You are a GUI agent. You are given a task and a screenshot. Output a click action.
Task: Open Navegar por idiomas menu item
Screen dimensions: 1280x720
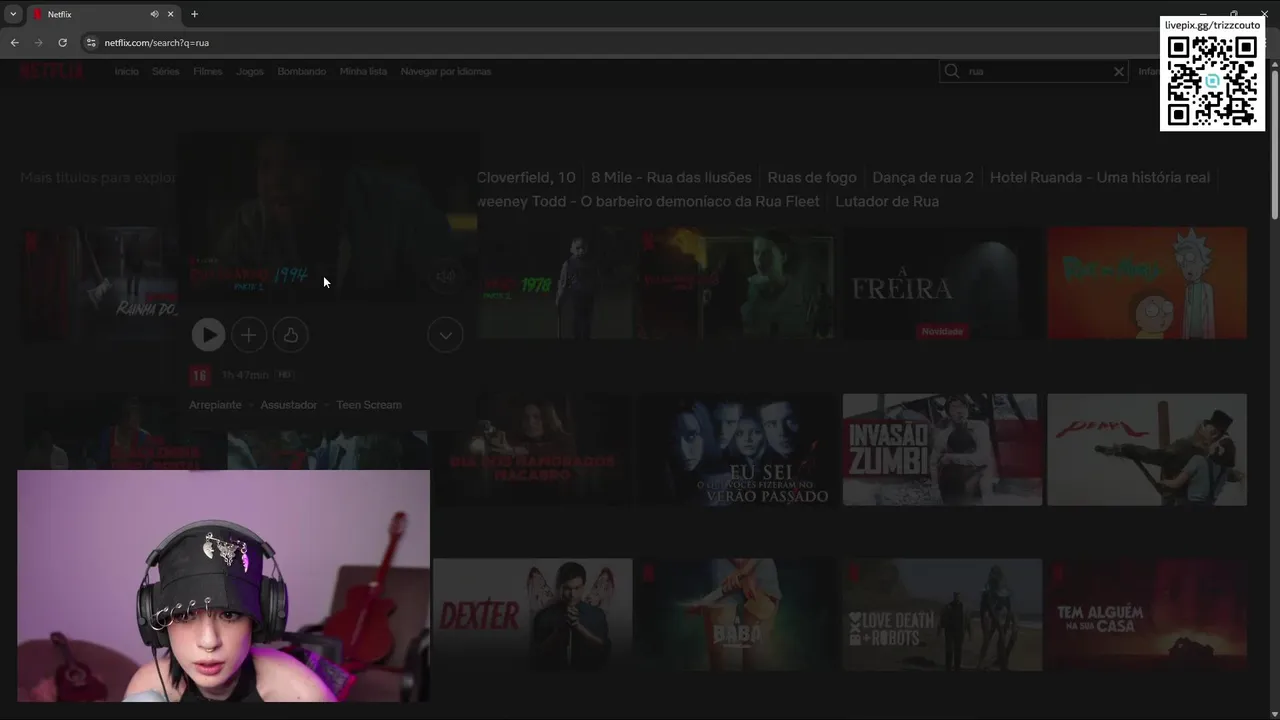click(x=446, y=72)
